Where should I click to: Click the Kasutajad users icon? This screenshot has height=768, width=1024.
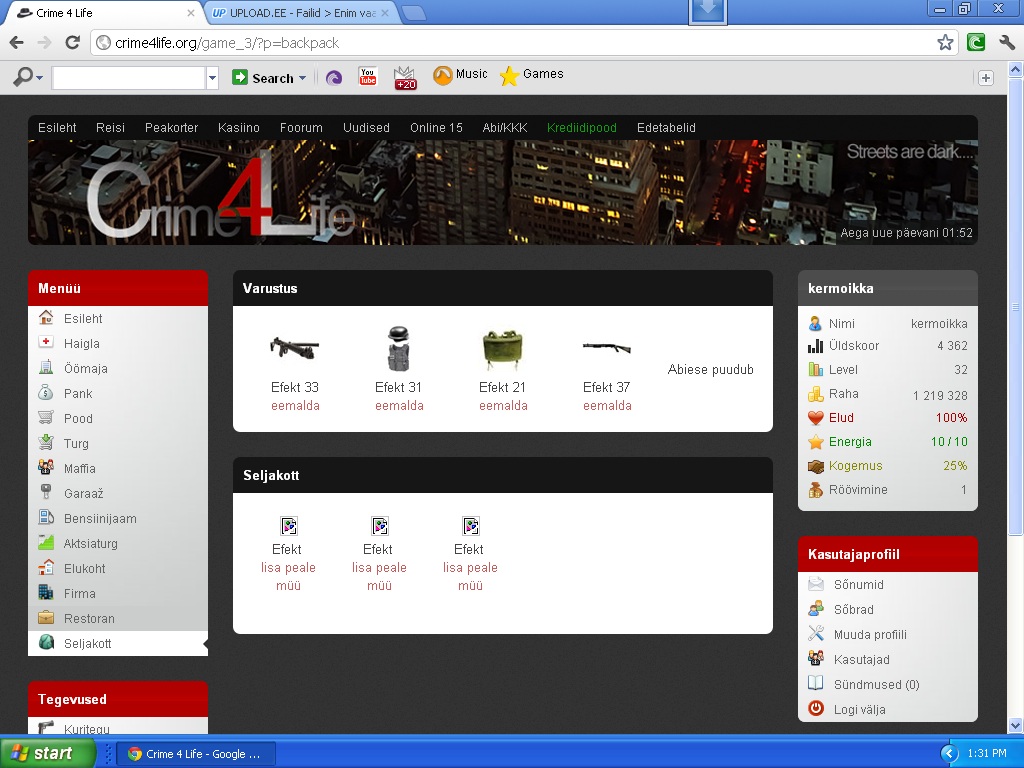816,658
